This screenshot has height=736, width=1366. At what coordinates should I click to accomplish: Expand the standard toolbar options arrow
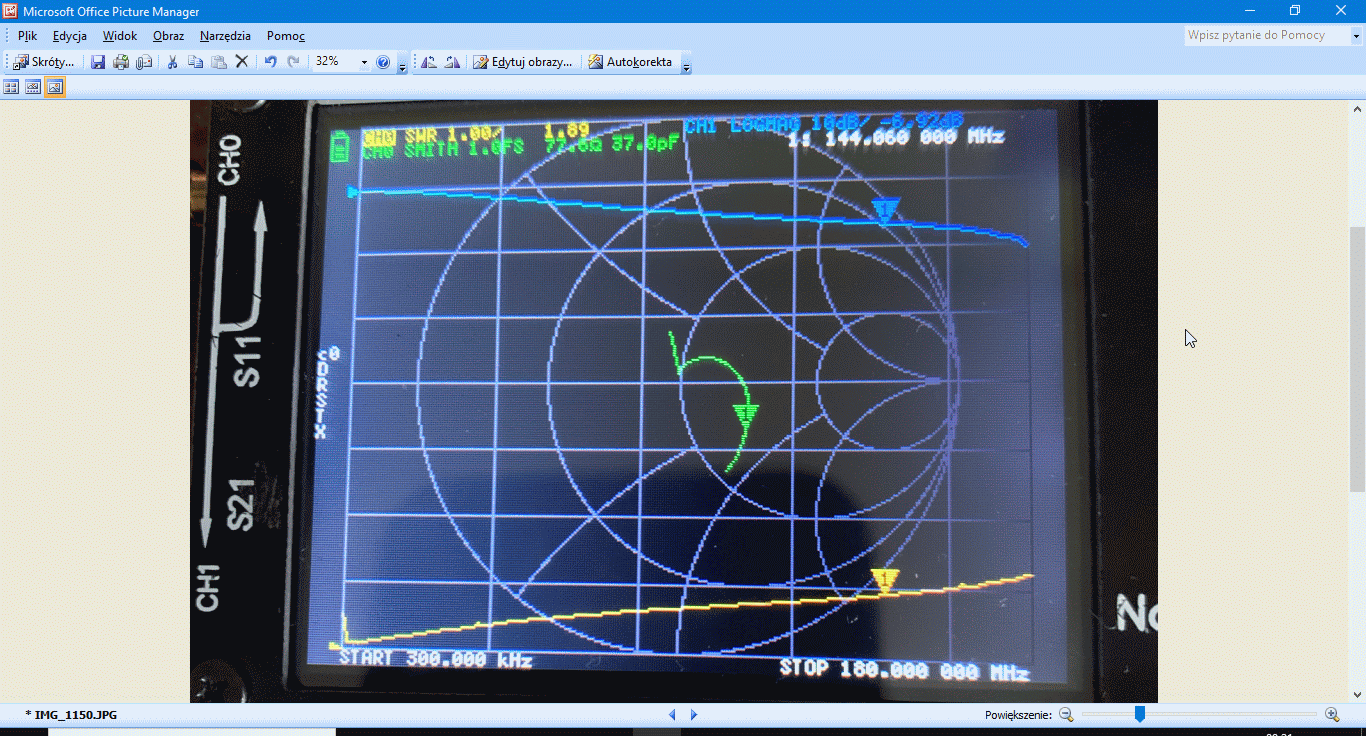402,66
